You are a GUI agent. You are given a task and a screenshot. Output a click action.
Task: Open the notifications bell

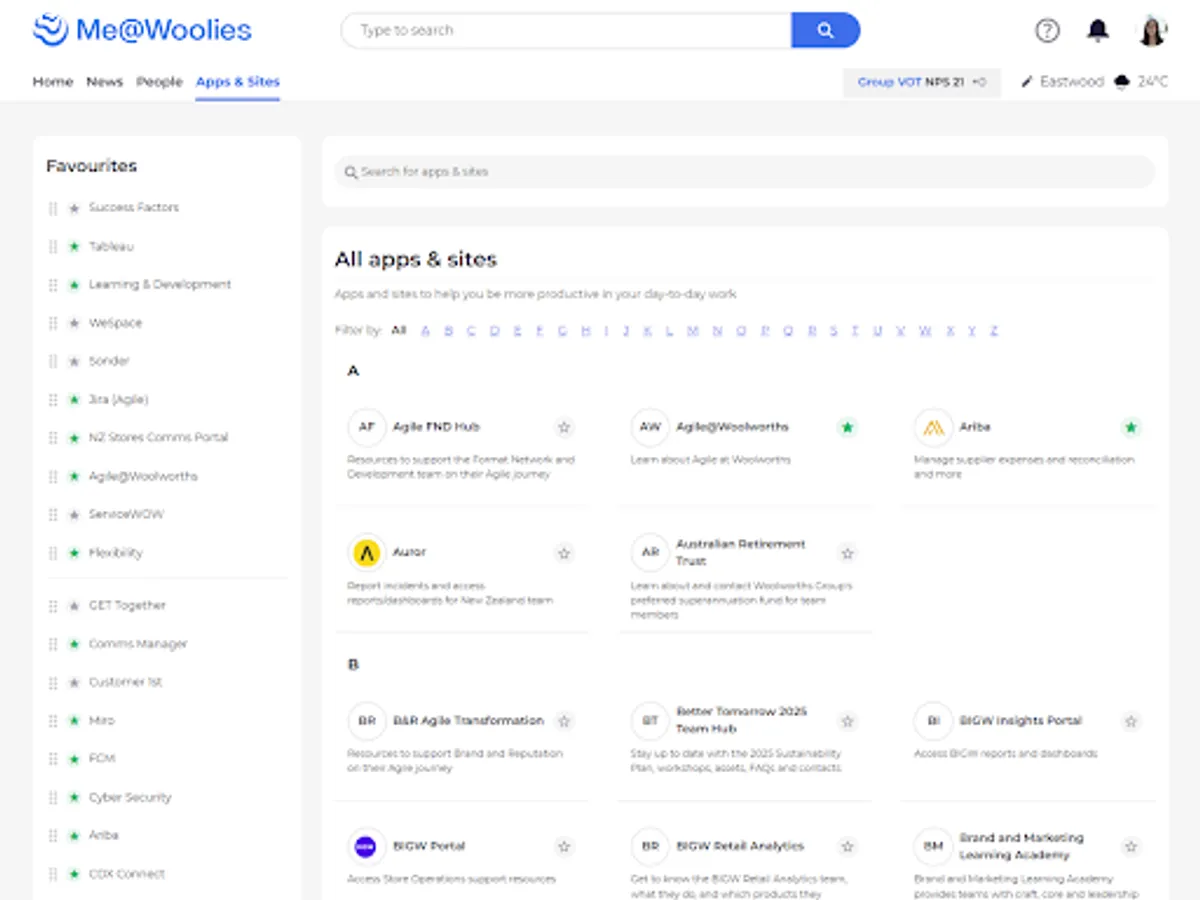pyautogui.click(x=1098, y=30)
